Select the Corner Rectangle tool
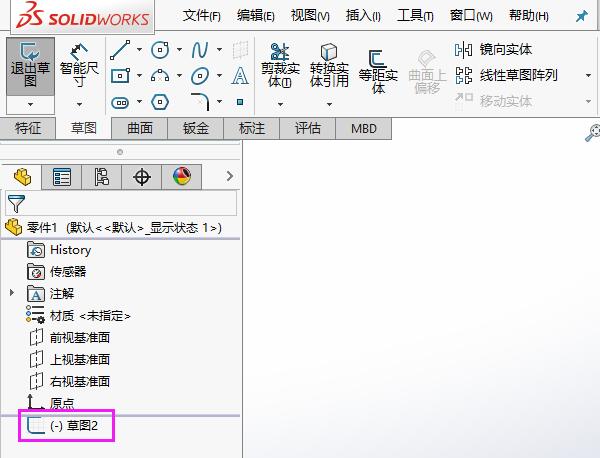The width and height of the screenshot is (600, 458). click(120, 76)
